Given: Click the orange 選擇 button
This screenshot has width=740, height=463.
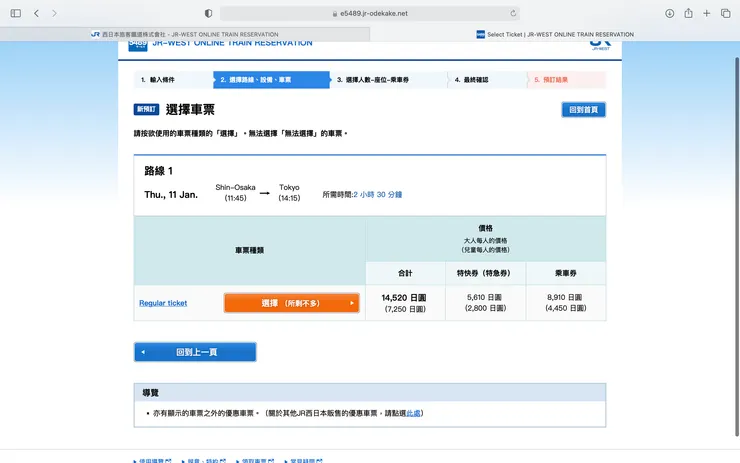Looking at the screenshot, I should (291, 303).
